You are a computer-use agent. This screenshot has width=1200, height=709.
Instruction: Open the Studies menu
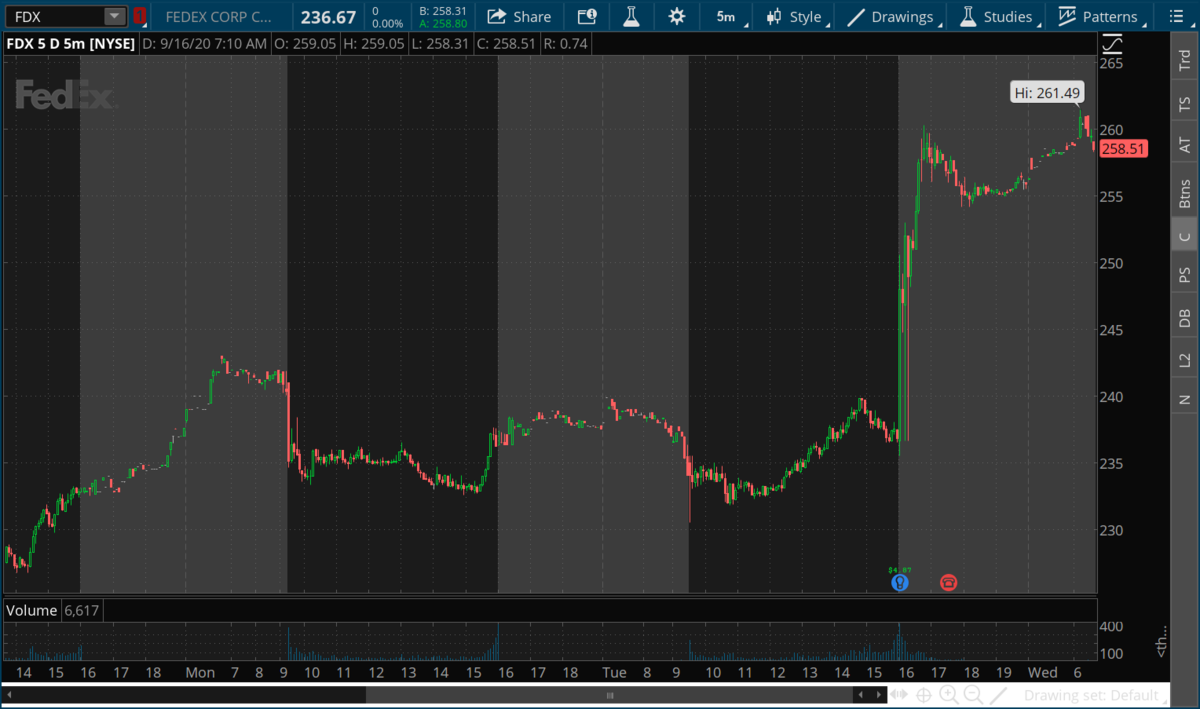(x=996, y=17)
